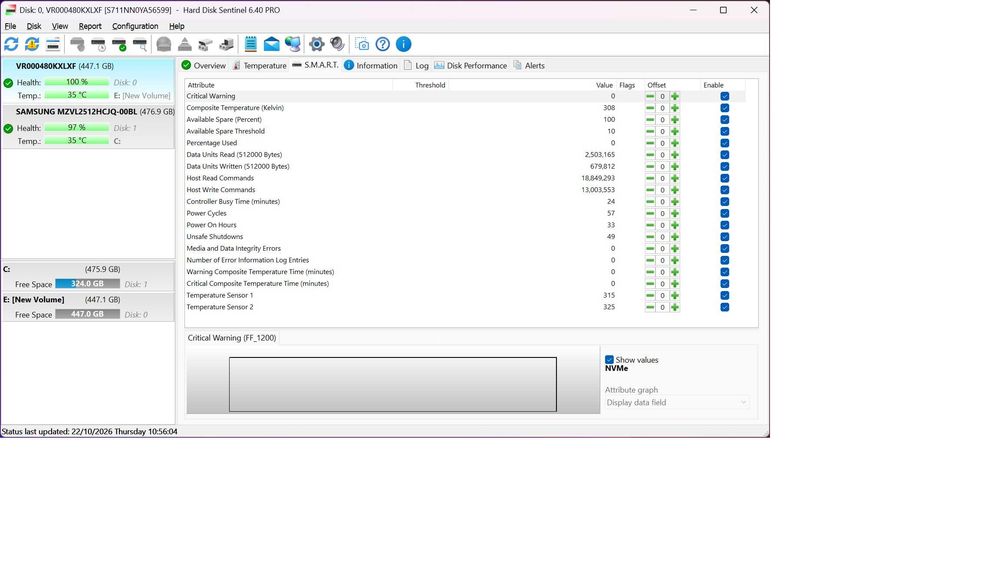The image size is (1000, 563).
Task: Select the Unsafe Shutdowns attribute row
Action: tap(466, 237)
